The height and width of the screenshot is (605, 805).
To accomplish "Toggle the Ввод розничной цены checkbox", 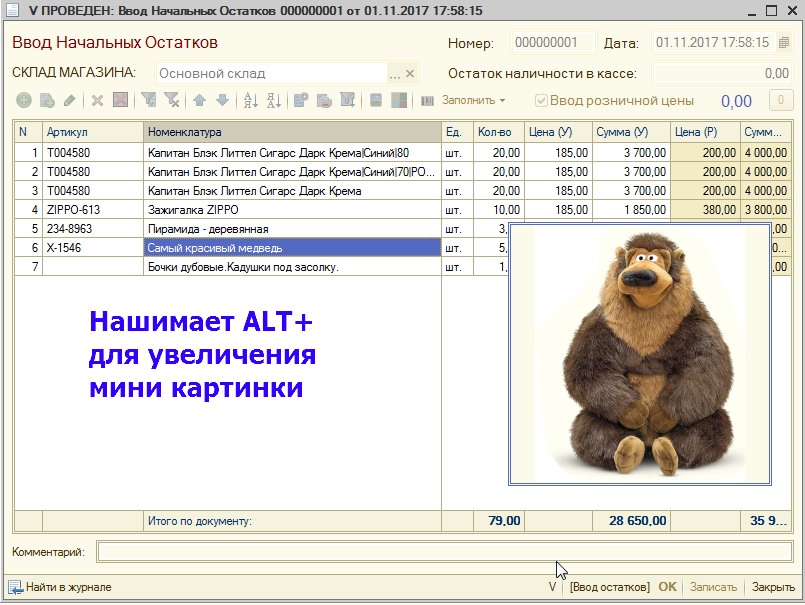I will (541, 100).
